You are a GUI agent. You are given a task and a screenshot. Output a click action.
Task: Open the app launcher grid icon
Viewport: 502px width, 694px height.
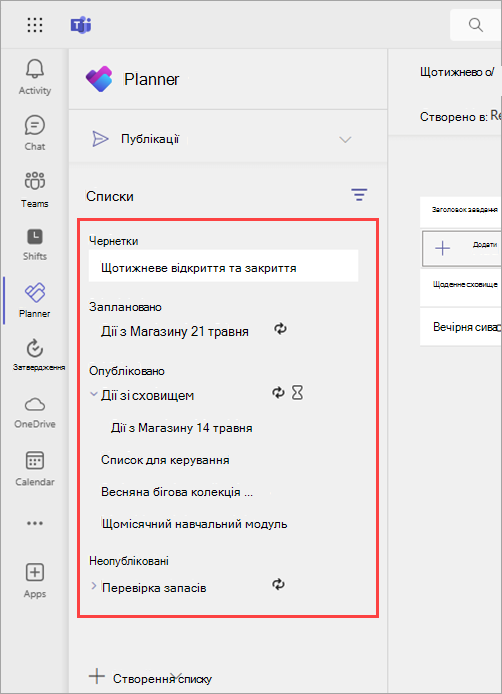(35, 25)
